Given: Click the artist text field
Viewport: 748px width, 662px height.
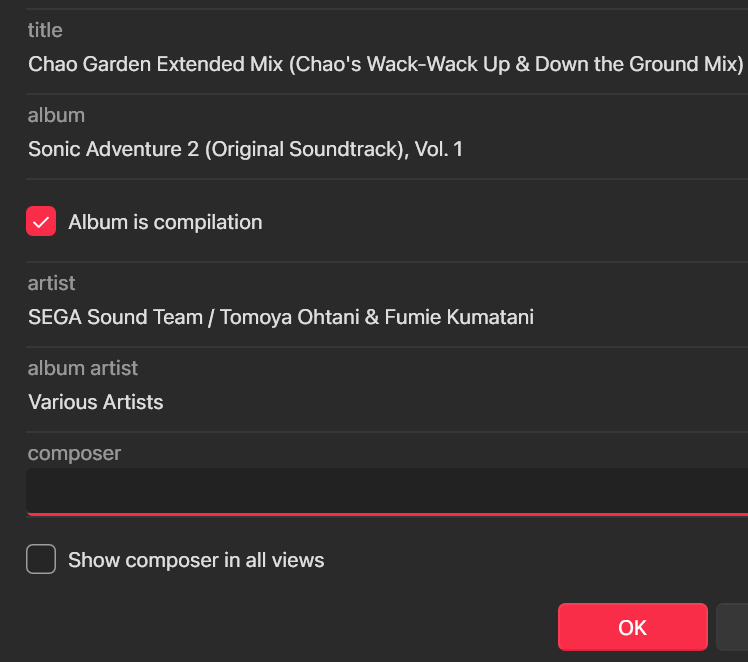Looking at the screenshot, I should coord(386,318).
